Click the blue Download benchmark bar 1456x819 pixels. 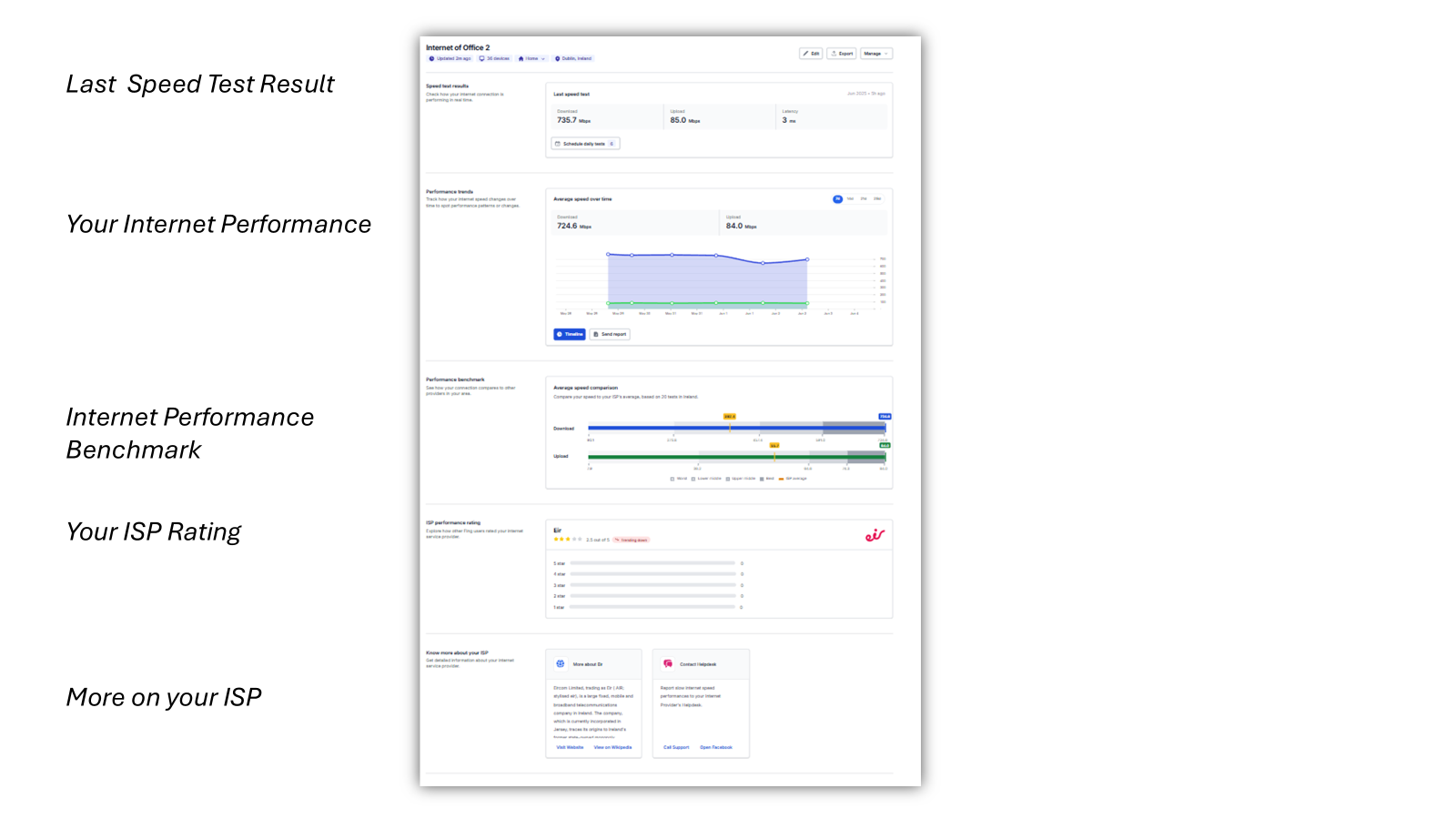[x=673, y=428]
